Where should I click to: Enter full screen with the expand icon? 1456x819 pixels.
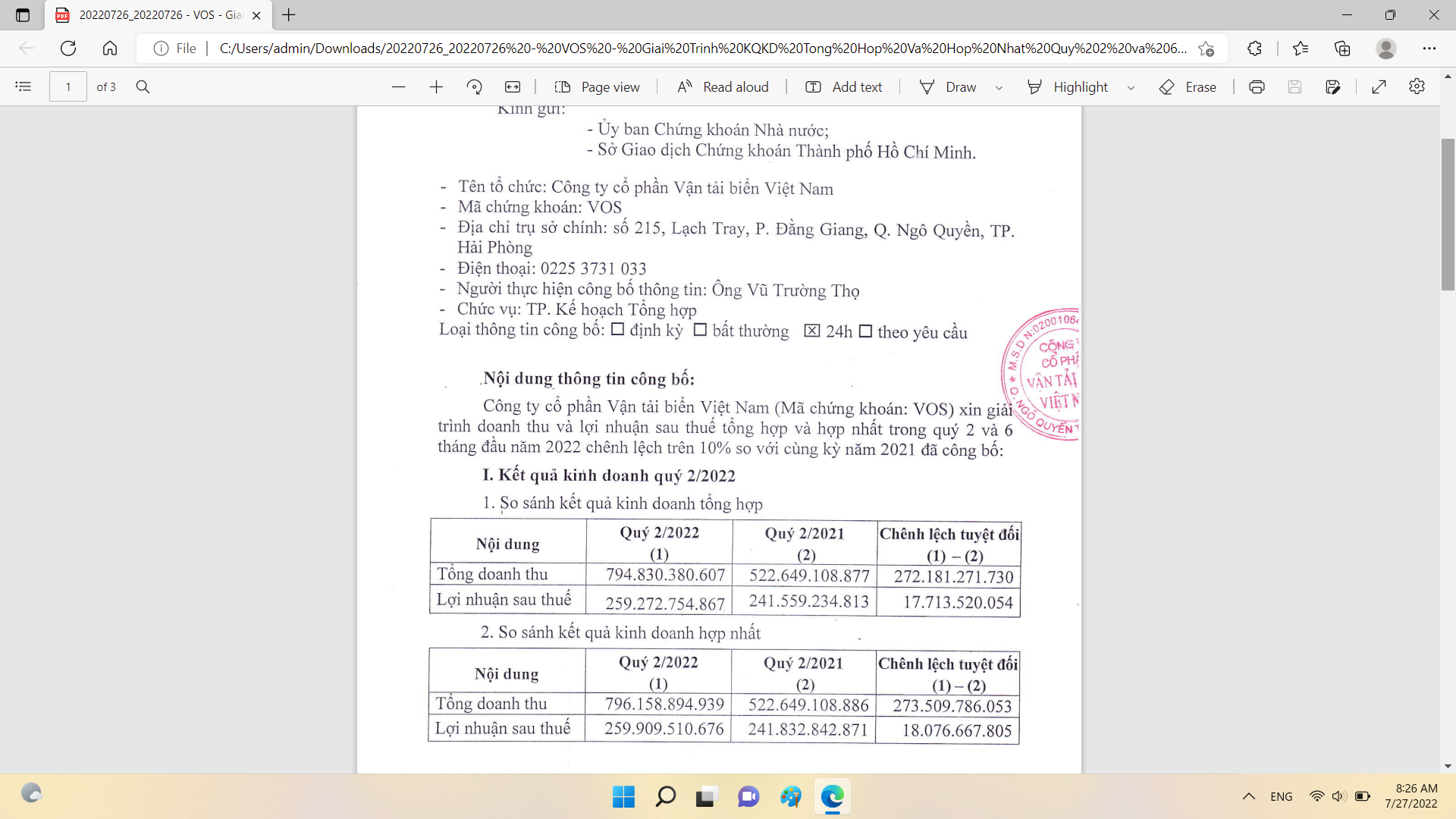pyautogui.click(x=1379, y=87)
